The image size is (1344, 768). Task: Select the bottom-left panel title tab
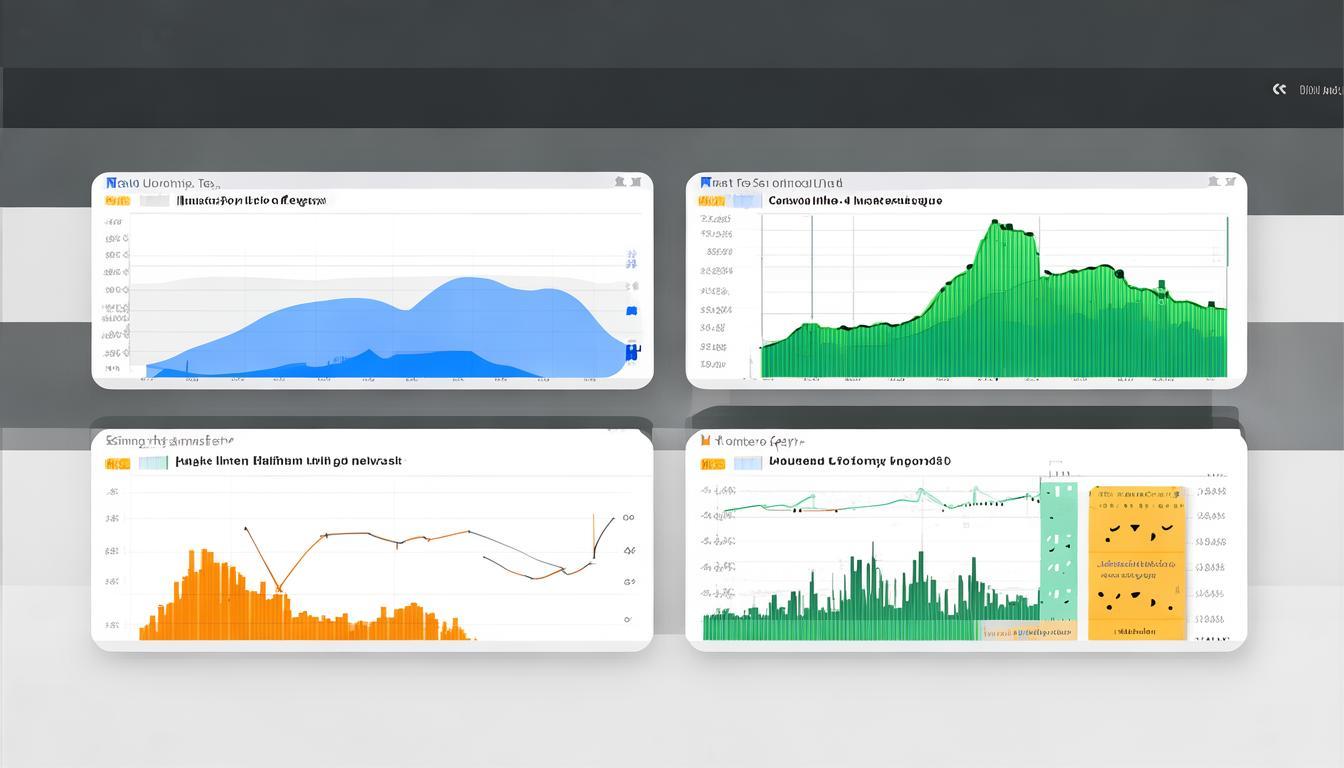coord(170,441)
